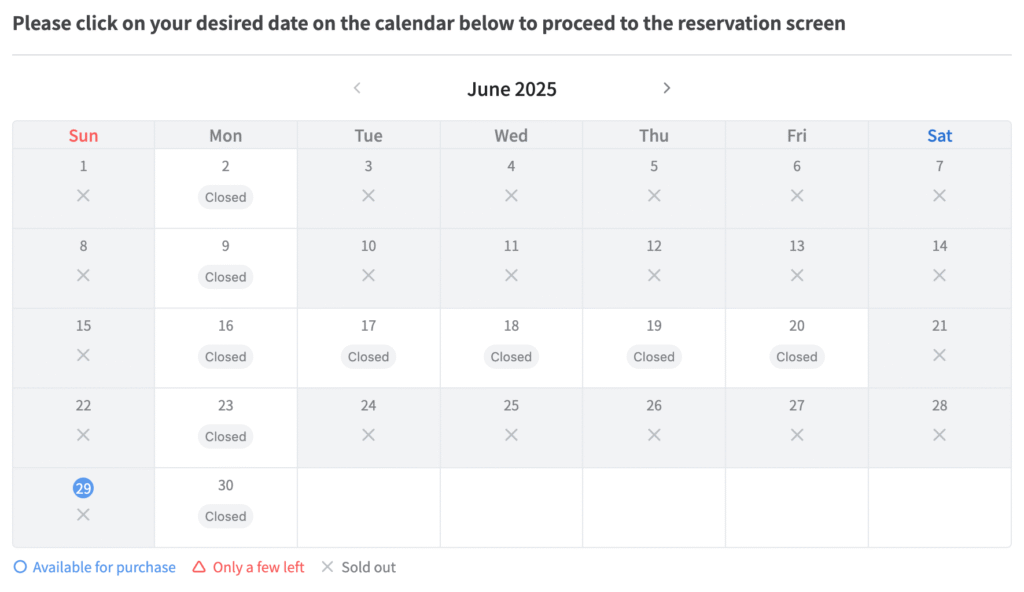Image resolution: width=1024 pixels, height=592 pixels.
Task: Click the highlighted date 29
Action: point(83,488)
